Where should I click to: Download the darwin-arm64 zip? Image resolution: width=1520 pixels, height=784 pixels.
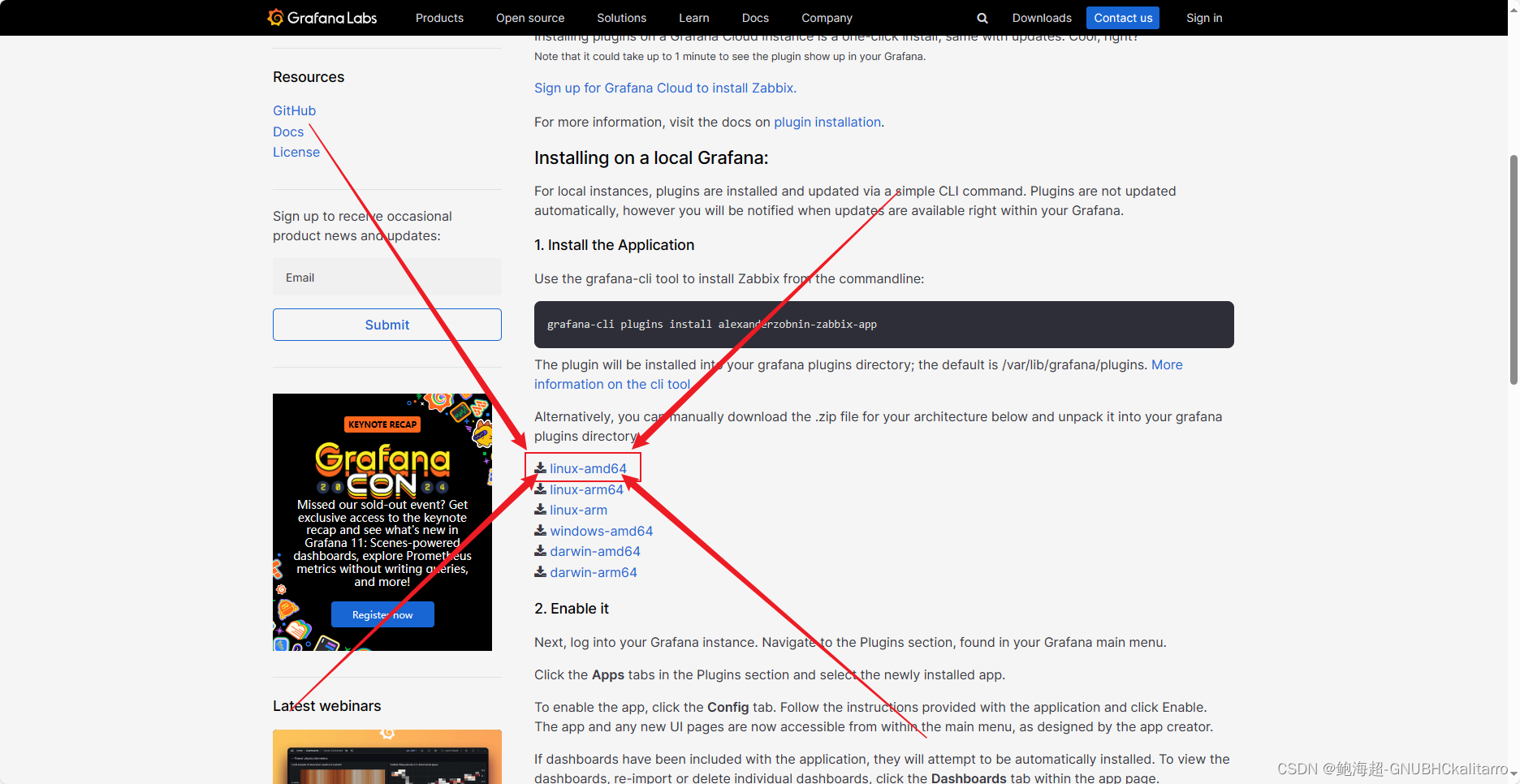tap(594, 572)
